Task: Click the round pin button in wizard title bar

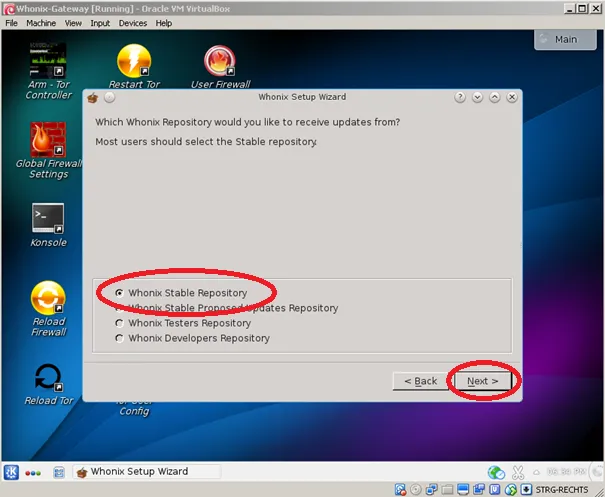Action: 110,97
